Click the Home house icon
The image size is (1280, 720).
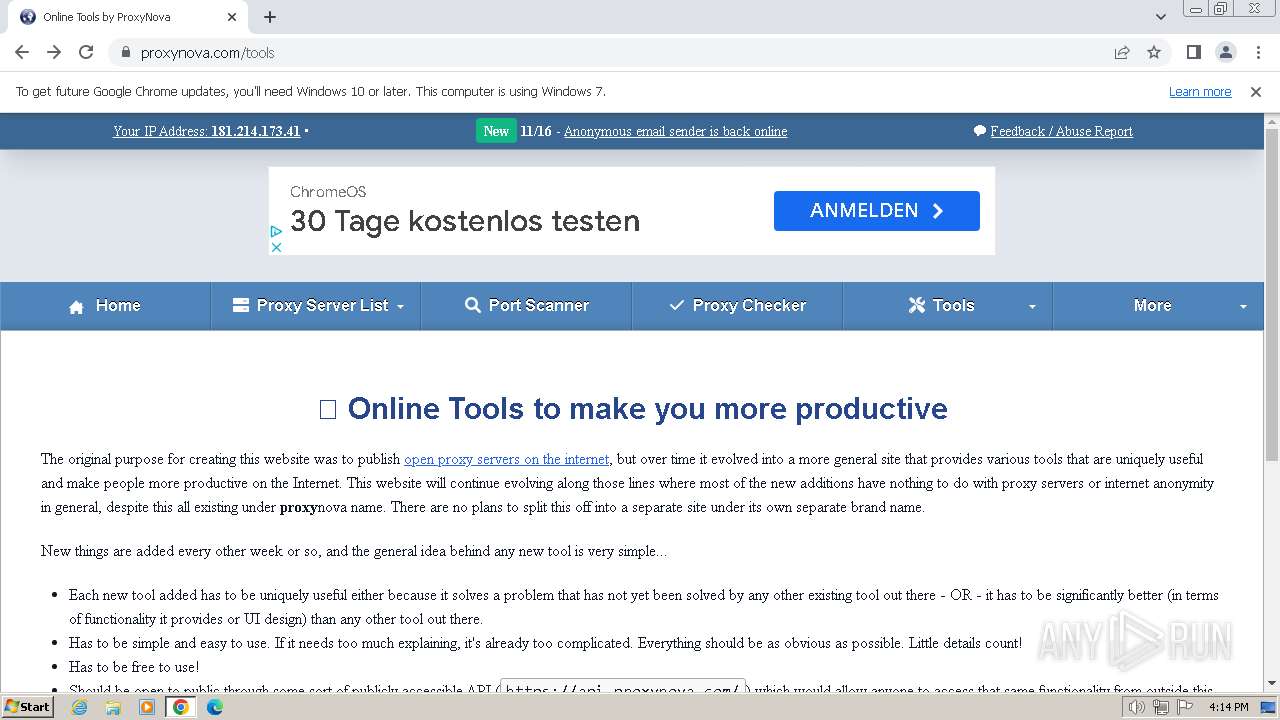[x=76, y=307]
